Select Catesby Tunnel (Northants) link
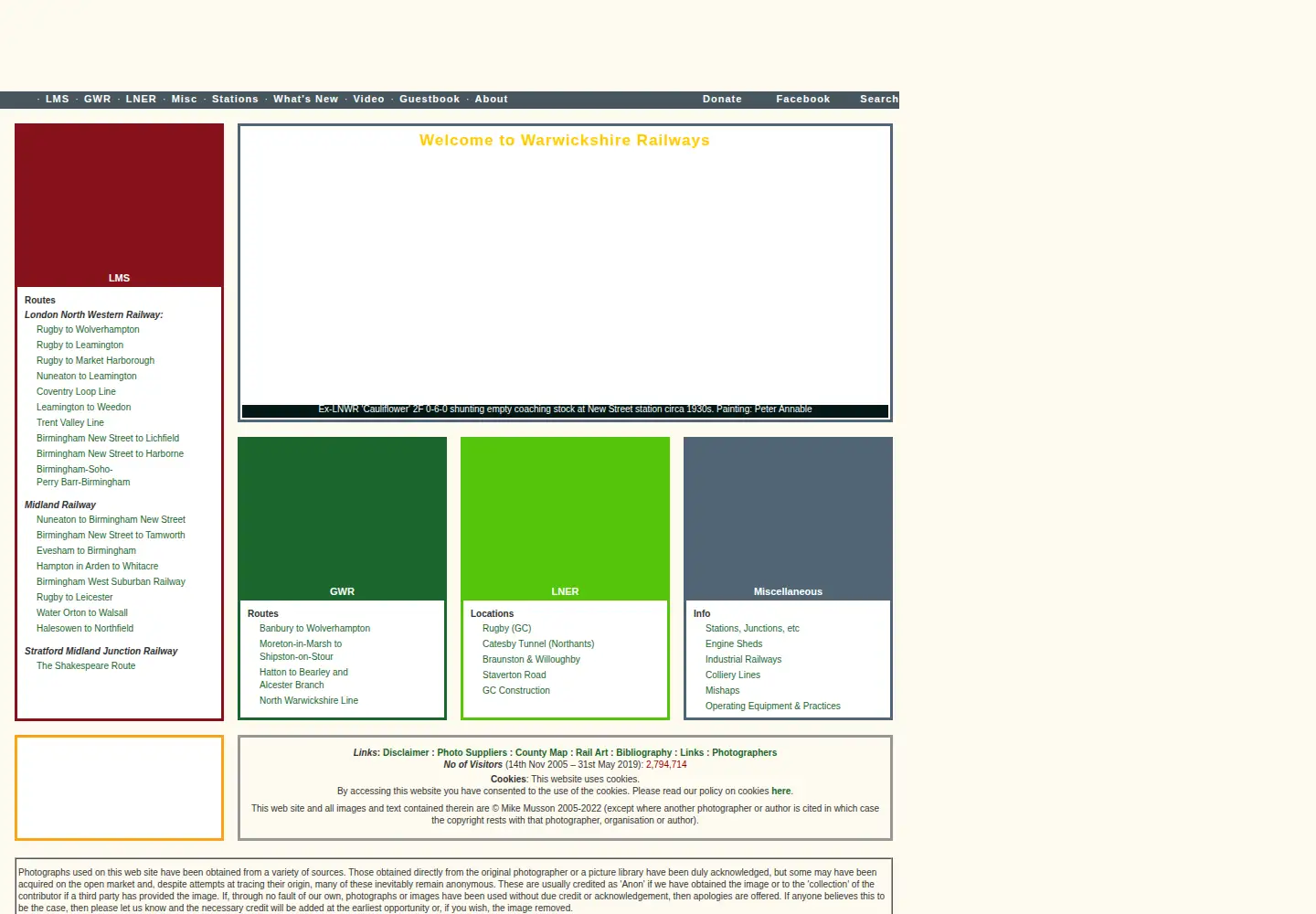The height and width of the screenshot is (914, 1316). click(538, 644)
